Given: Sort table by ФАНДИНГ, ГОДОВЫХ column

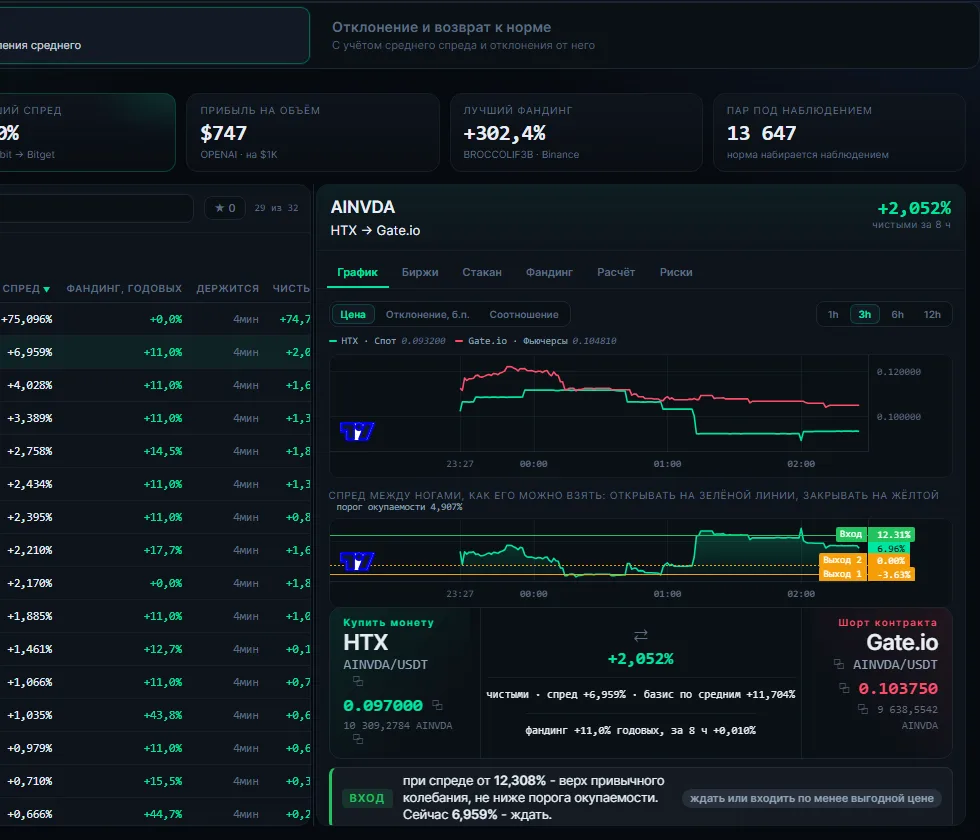Looking at the screenshot, I should (x=124, y=288).
